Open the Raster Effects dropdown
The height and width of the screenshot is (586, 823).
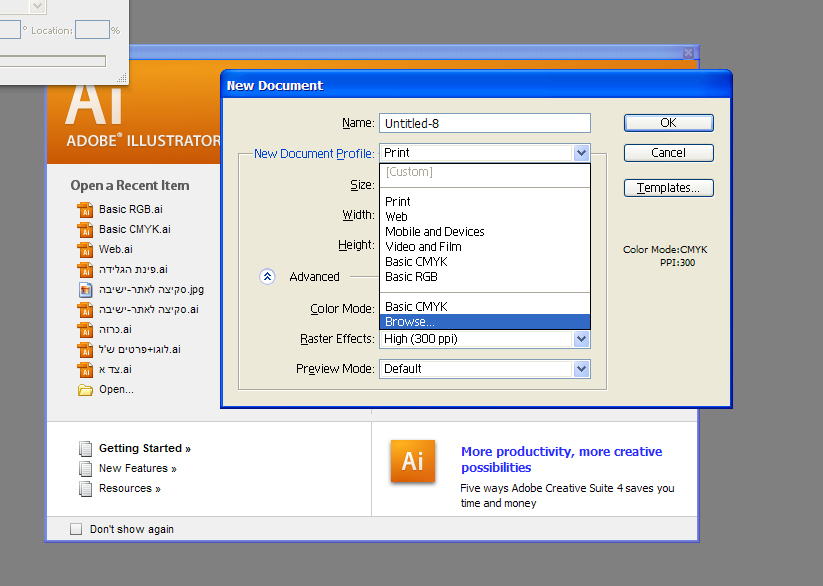click(x=581, y=339)
